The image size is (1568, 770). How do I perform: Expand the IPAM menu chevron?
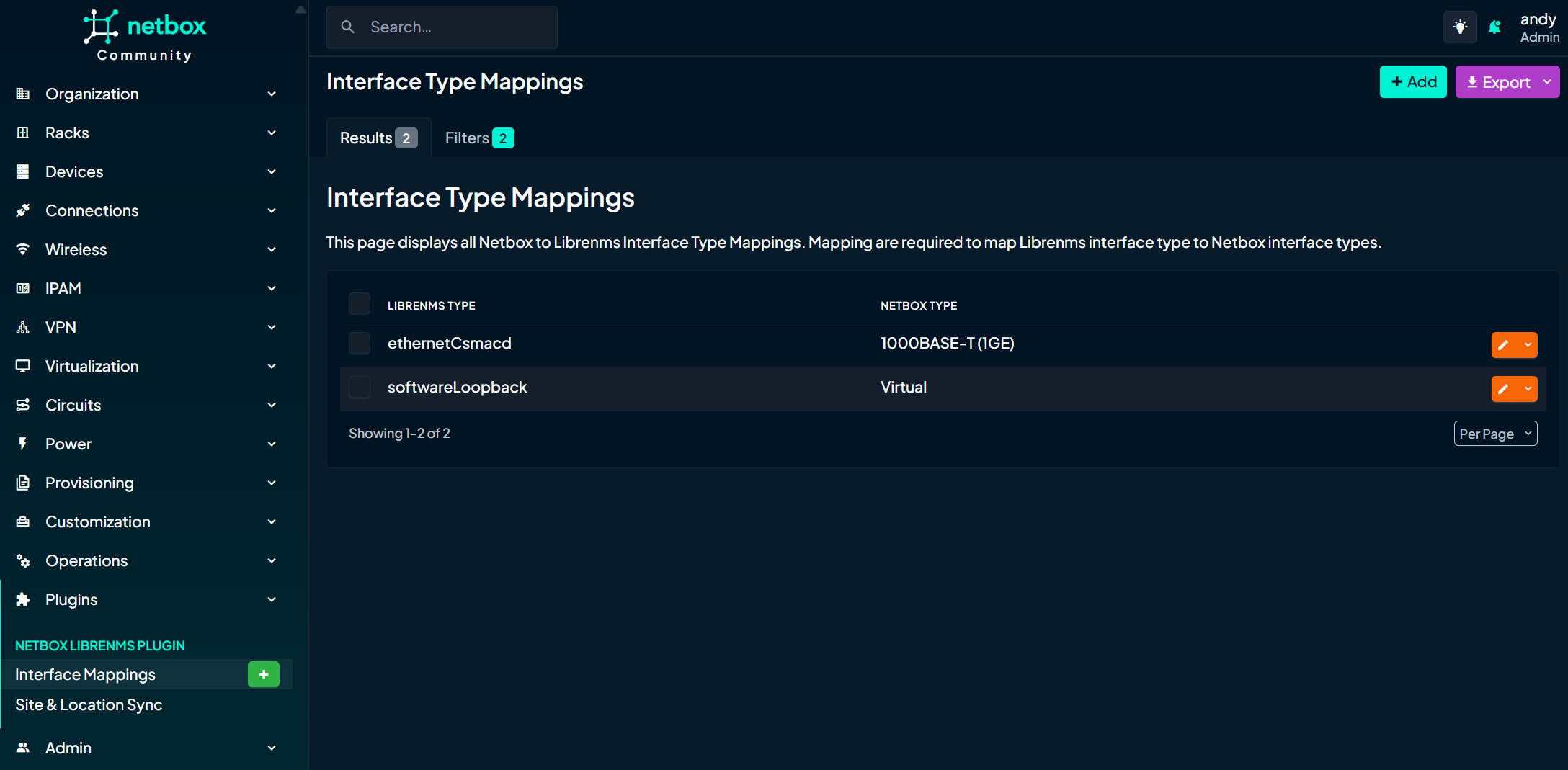(272, 288)
